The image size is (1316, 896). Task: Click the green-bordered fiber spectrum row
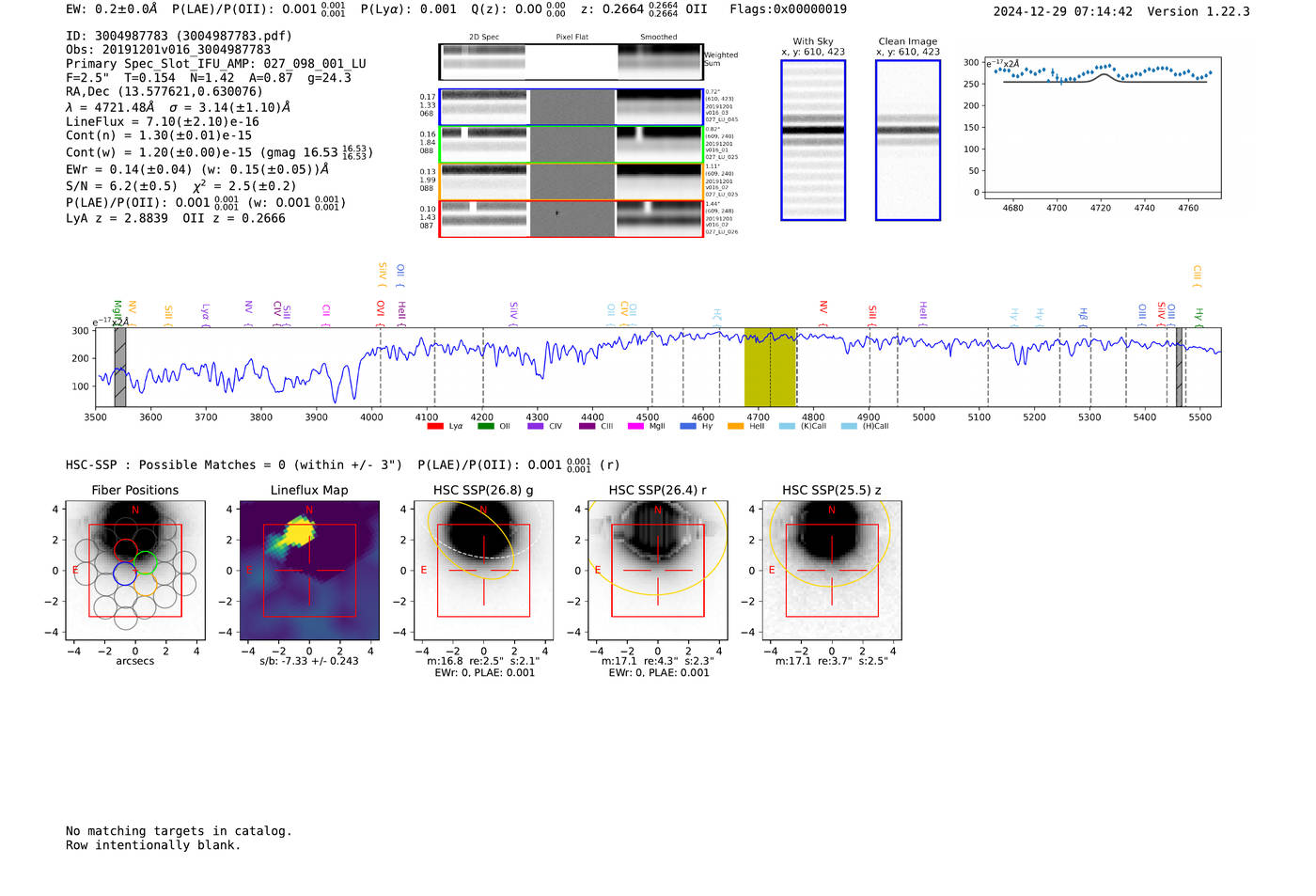[x=572, y=145]
